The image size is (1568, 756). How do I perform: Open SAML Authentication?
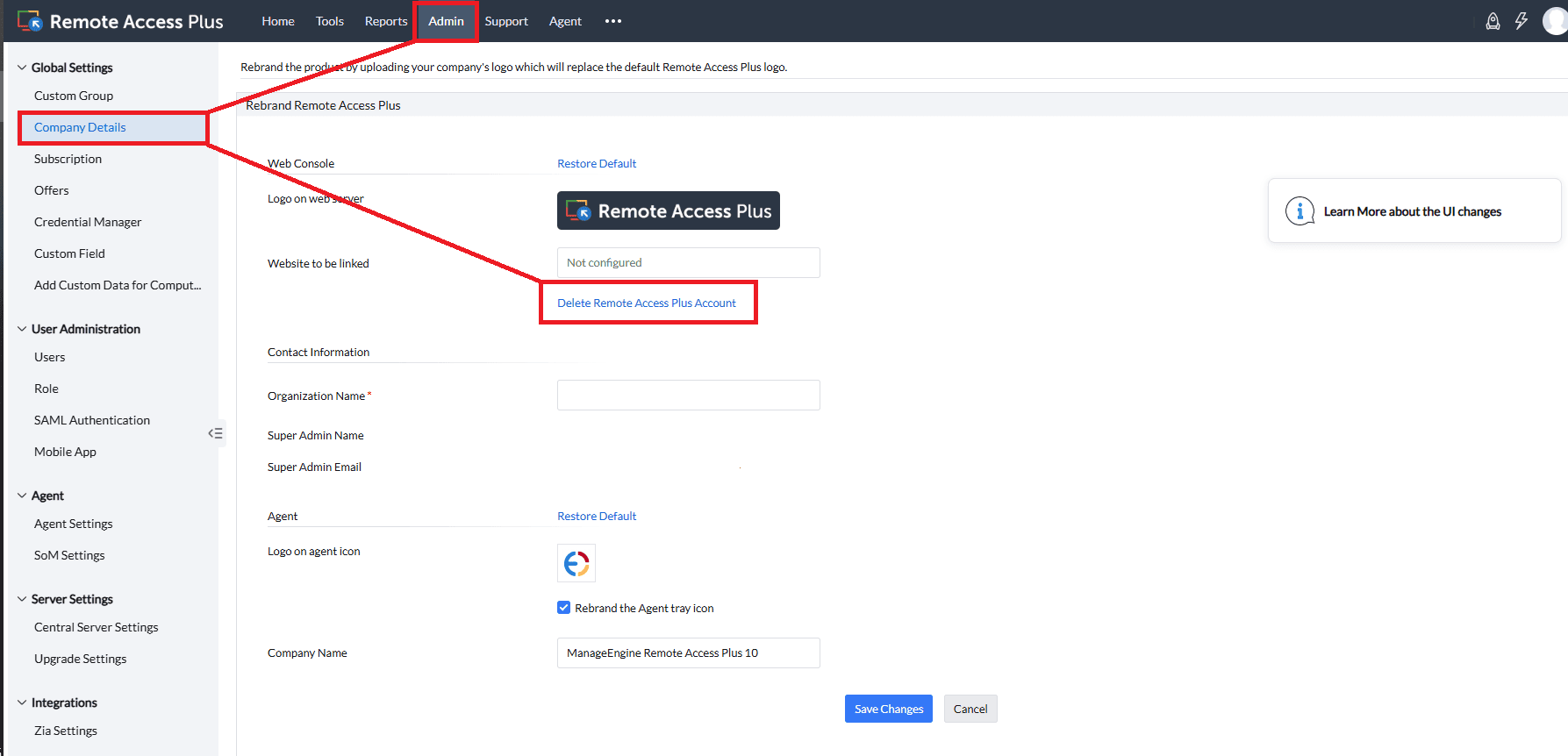pos(92,420)
